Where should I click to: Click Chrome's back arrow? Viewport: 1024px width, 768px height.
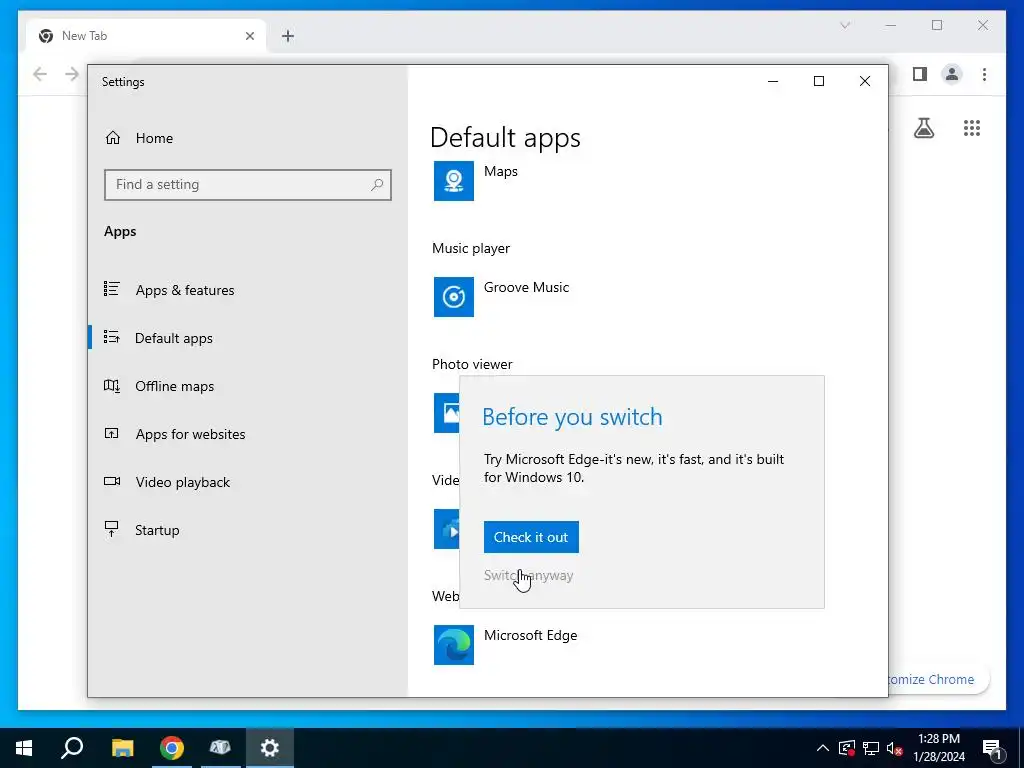pos(40,74)
